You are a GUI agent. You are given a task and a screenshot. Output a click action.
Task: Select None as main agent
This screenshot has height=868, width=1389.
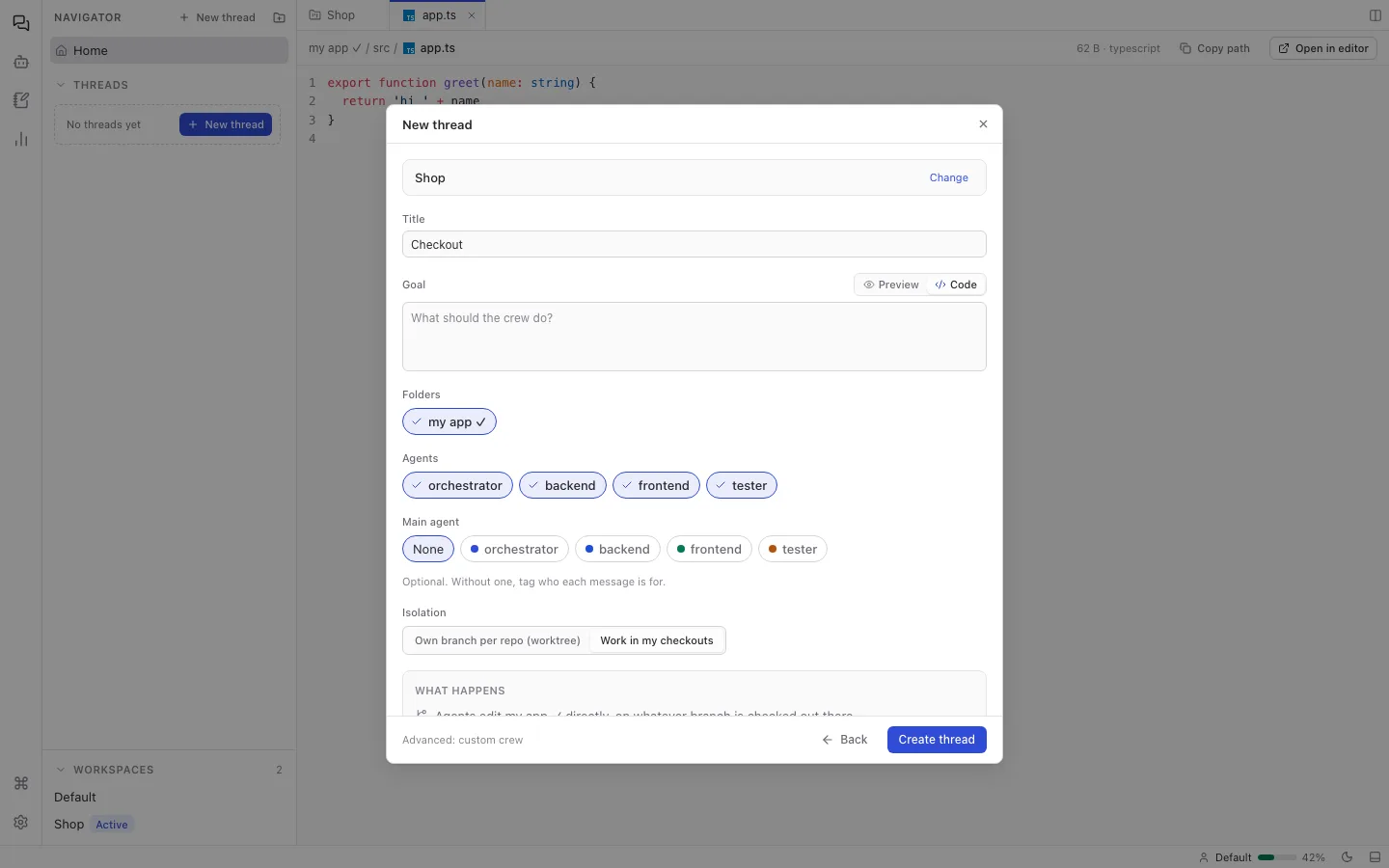428,549
